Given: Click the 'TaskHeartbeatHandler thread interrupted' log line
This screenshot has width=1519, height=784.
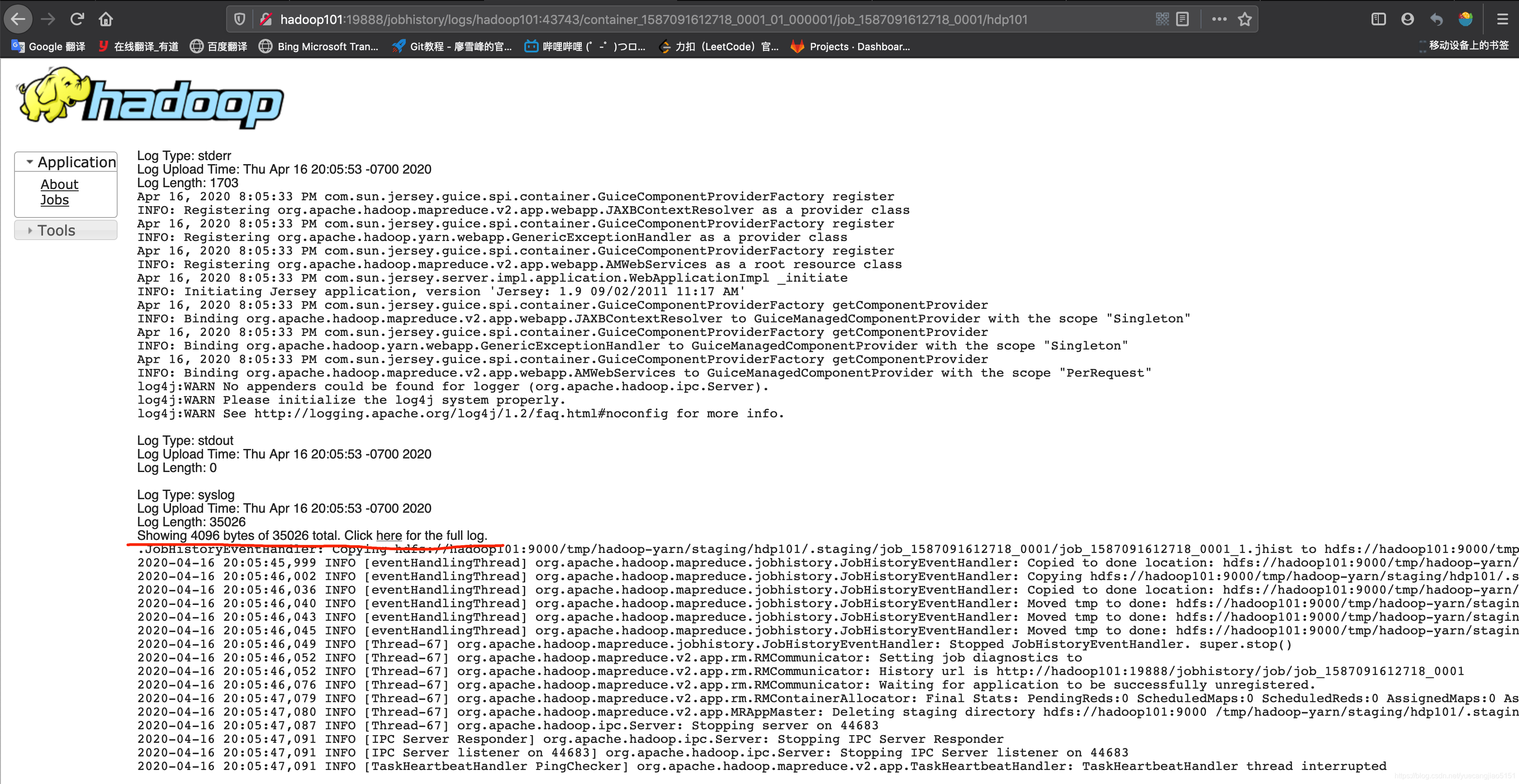Looking at the screenshot, I should tap(762, 766).
